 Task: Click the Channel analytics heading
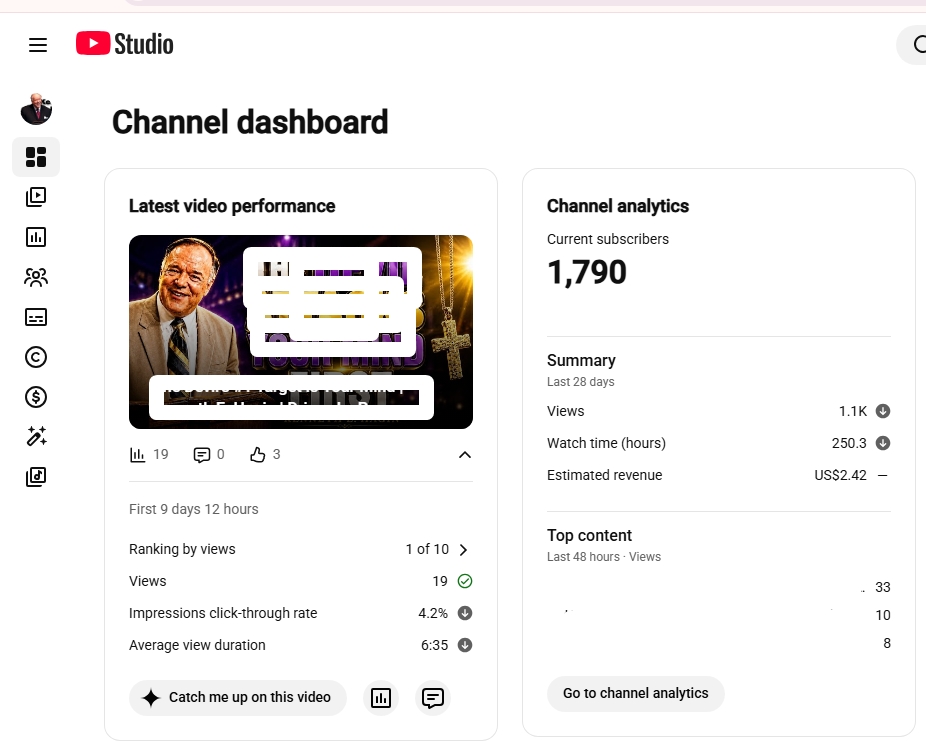click(x=618, y=206)
